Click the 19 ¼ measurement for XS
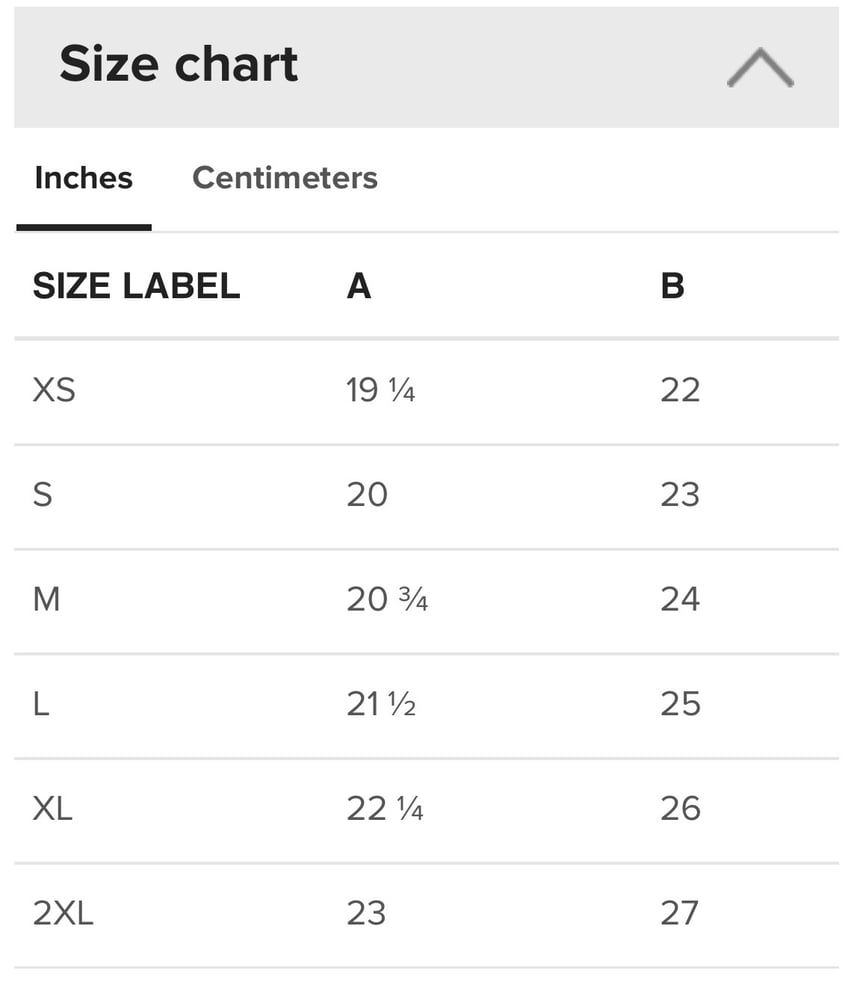Screen dimensions: 854x1000 click(380, 390)
